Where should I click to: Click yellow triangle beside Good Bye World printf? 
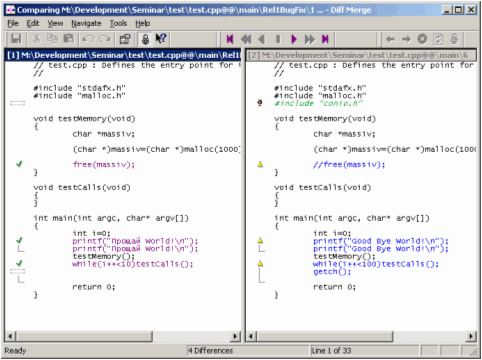tap(260, 240)
